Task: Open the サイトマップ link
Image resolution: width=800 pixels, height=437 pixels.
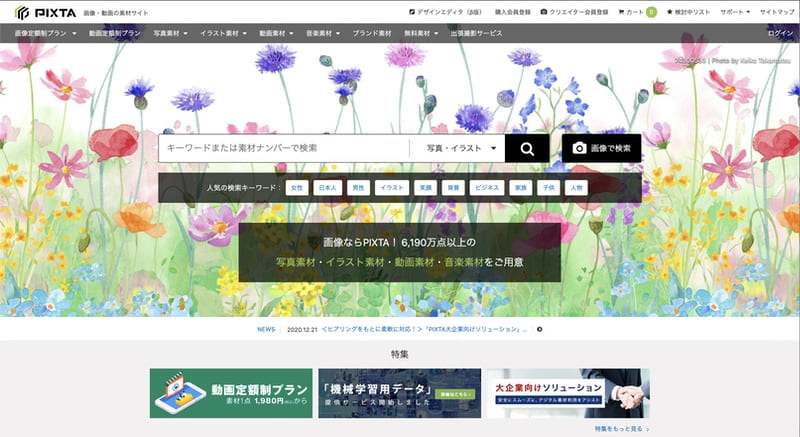Action: (777, 12)
